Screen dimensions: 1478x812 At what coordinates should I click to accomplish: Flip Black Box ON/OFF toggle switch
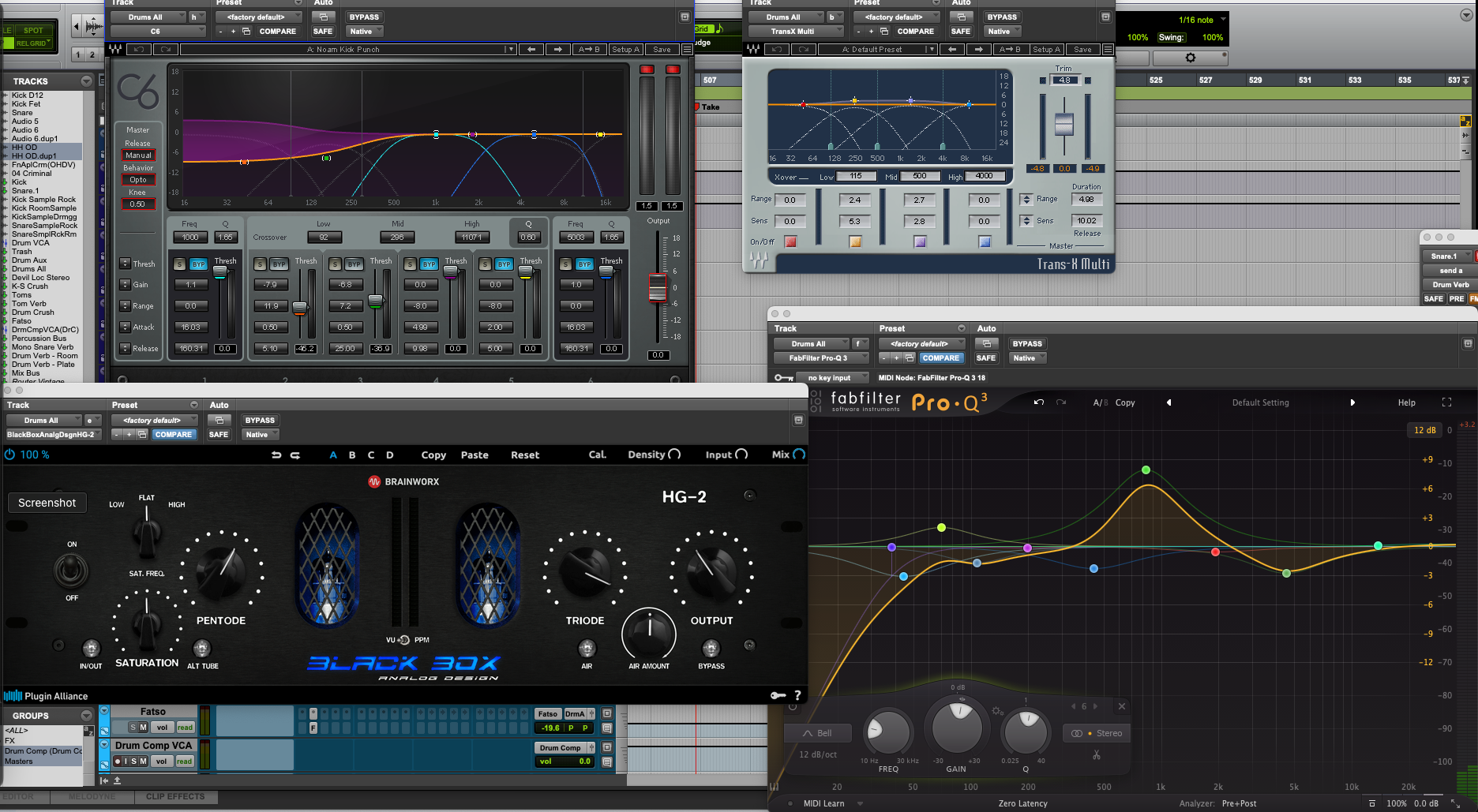tap(71, 570)
